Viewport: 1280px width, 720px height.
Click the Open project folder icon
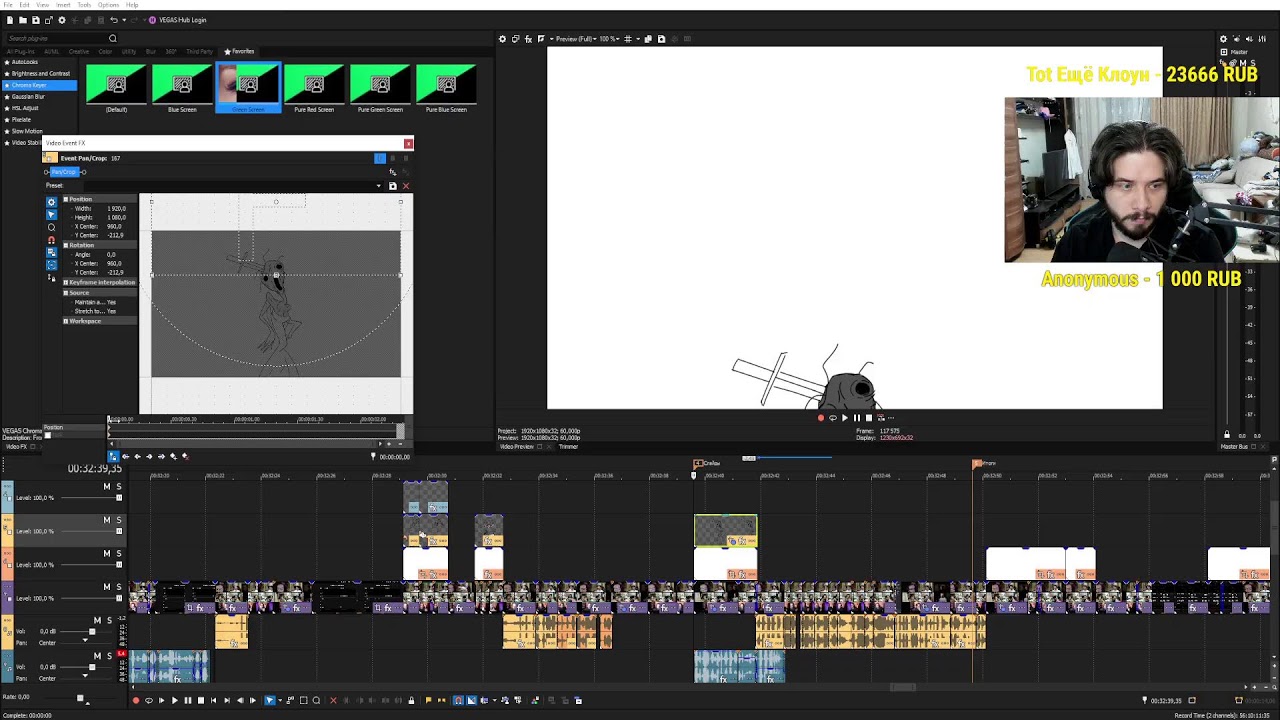tap(23, 20)
